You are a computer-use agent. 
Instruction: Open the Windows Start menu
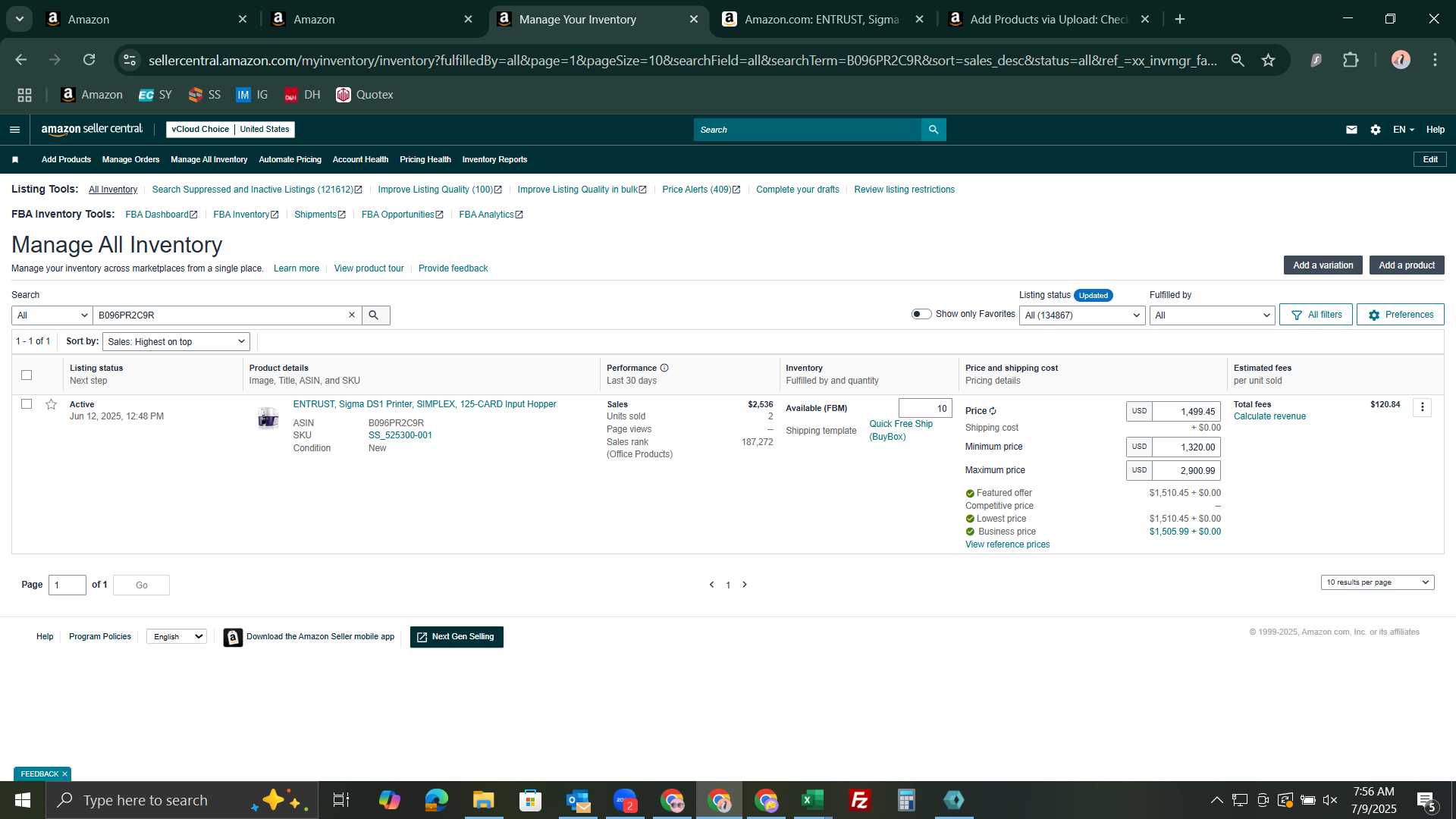tap(22, 800)
